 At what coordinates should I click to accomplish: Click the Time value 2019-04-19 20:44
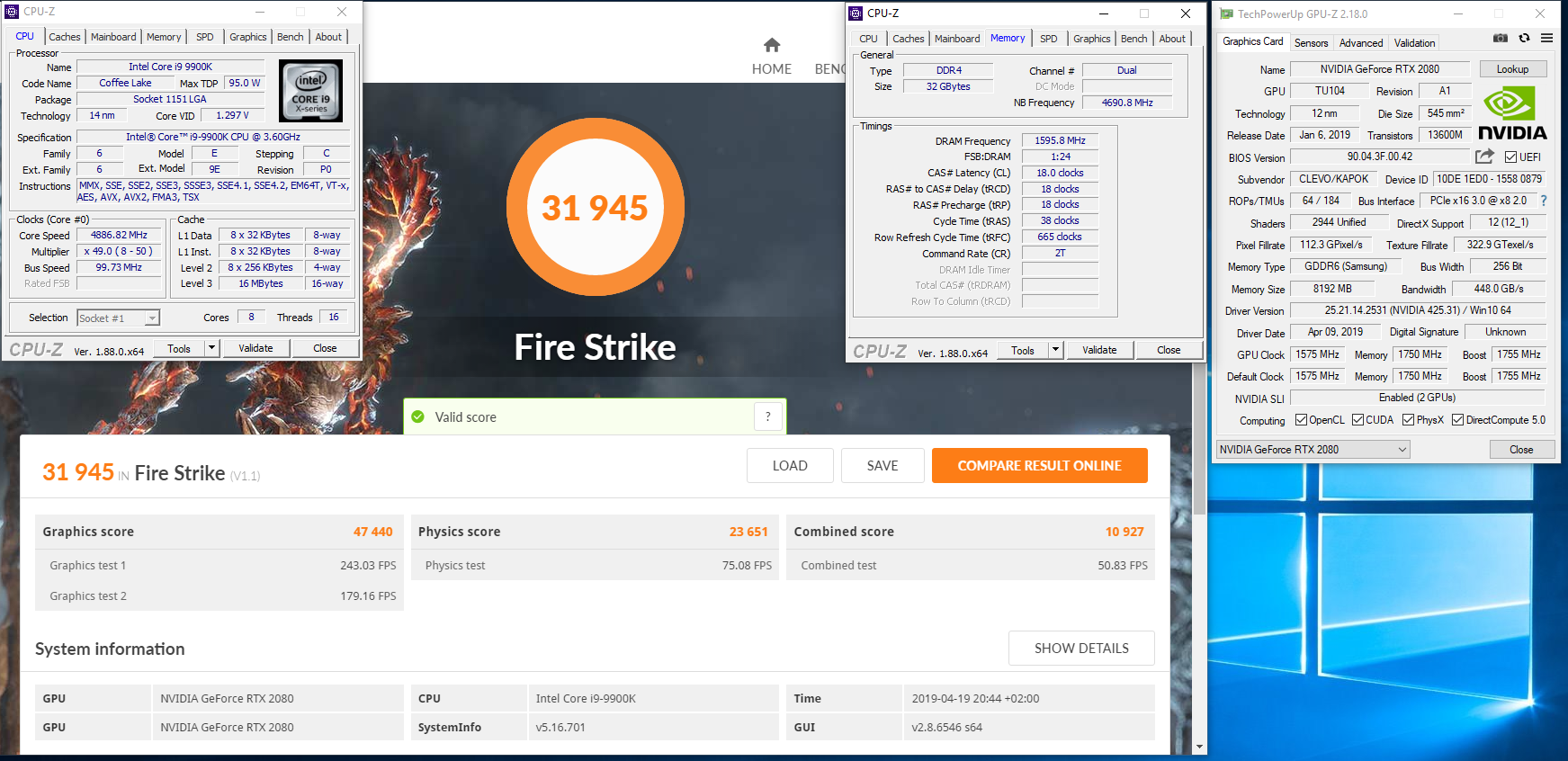pos(975,698)
